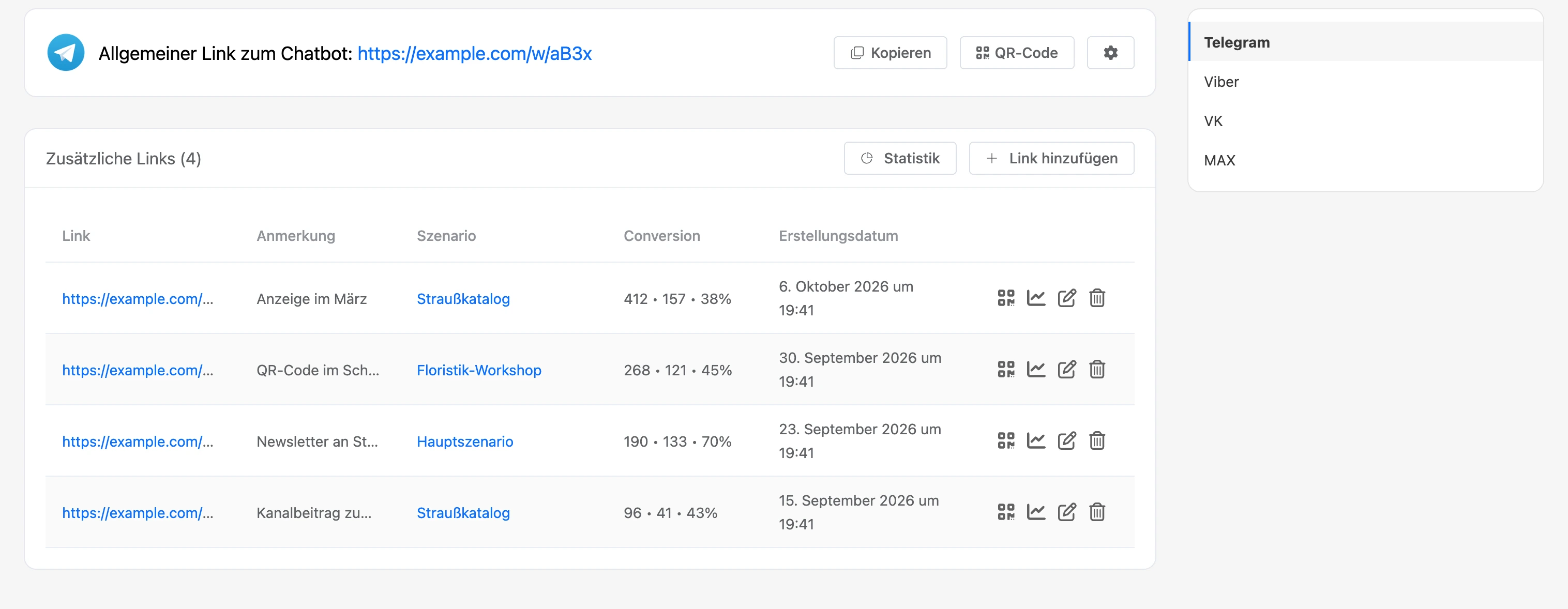Image resolution: width=1568 pixels, height=609 pixels.
Task: Open link URL in the Newsletter an St... row
Action: pyautogui.click(x=138, y=441)
